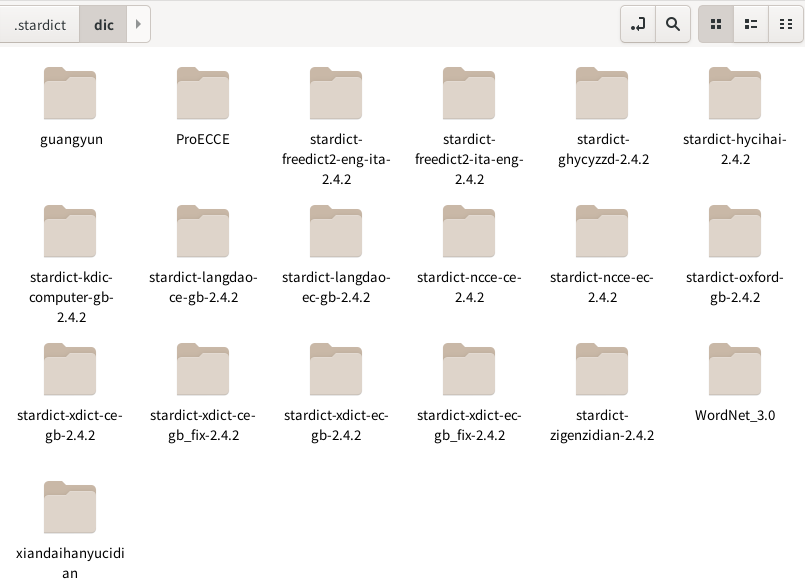Select stardict-langdao-ce-gb-2.4.2 folder icon
Viewport: 805px width, 585px height.
pos(203,231)
